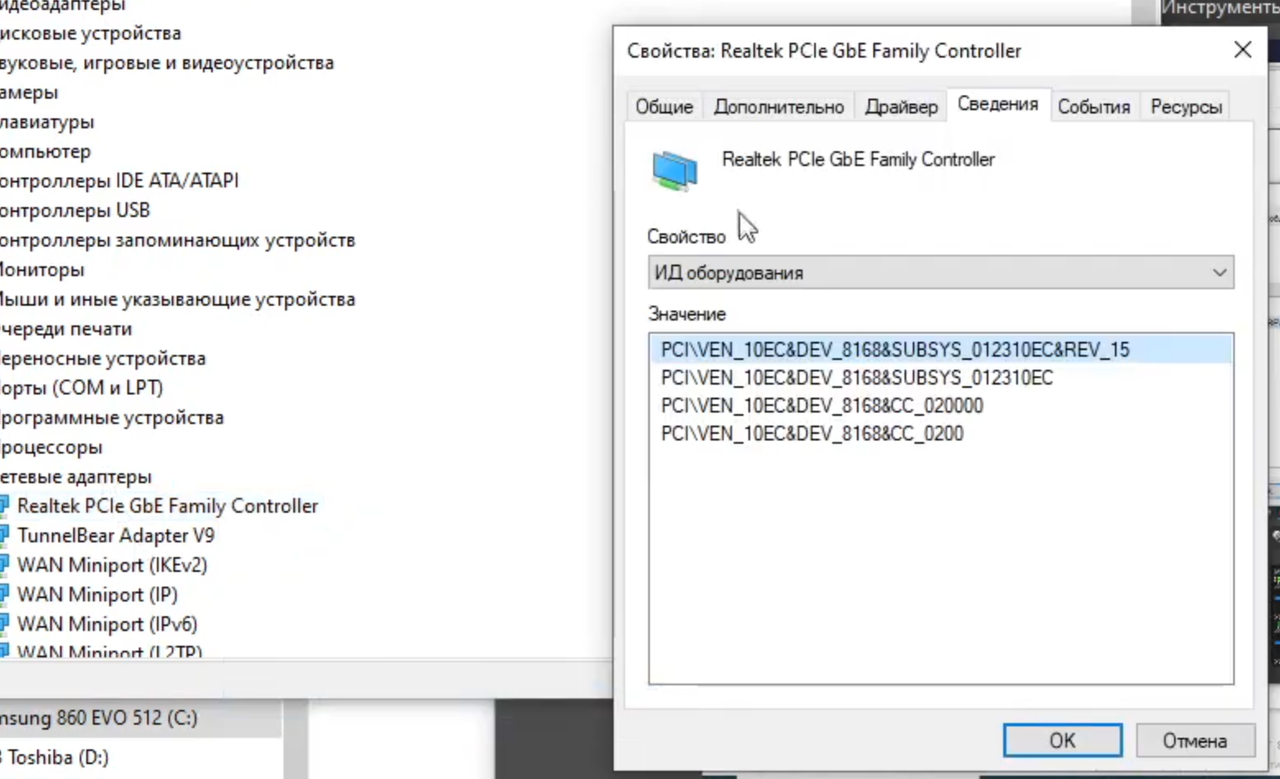Screen dimensions: 1280x779
Task: Select value PCI\VEN_10EC&DEV_8168&SUBSYS_012310EC without REV
Action: point(857,378)
